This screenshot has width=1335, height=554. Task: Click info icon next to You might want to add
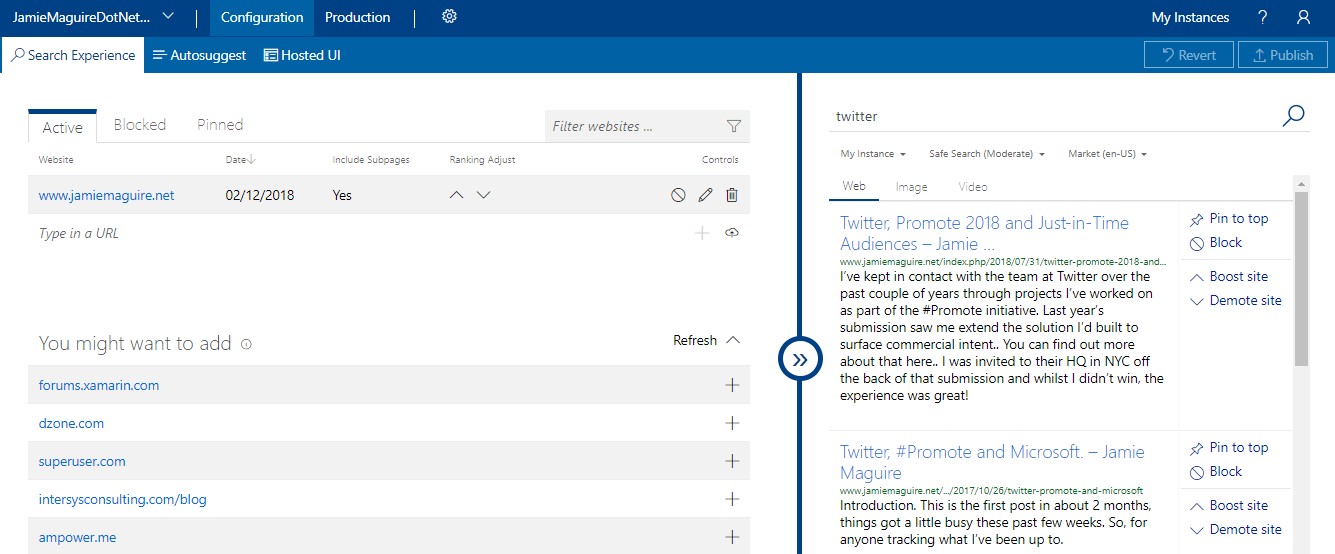click(246, 344)
